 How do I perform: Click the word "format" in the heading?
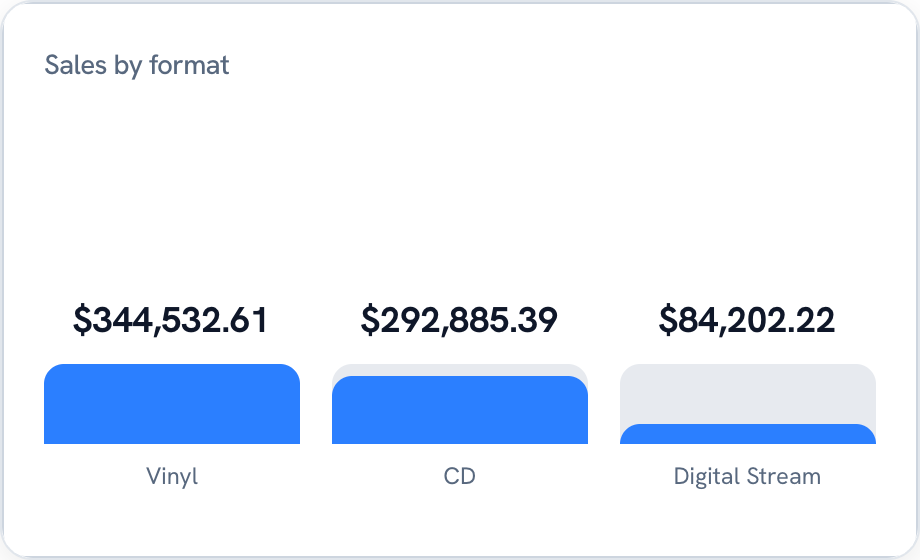tap(189, 65)
